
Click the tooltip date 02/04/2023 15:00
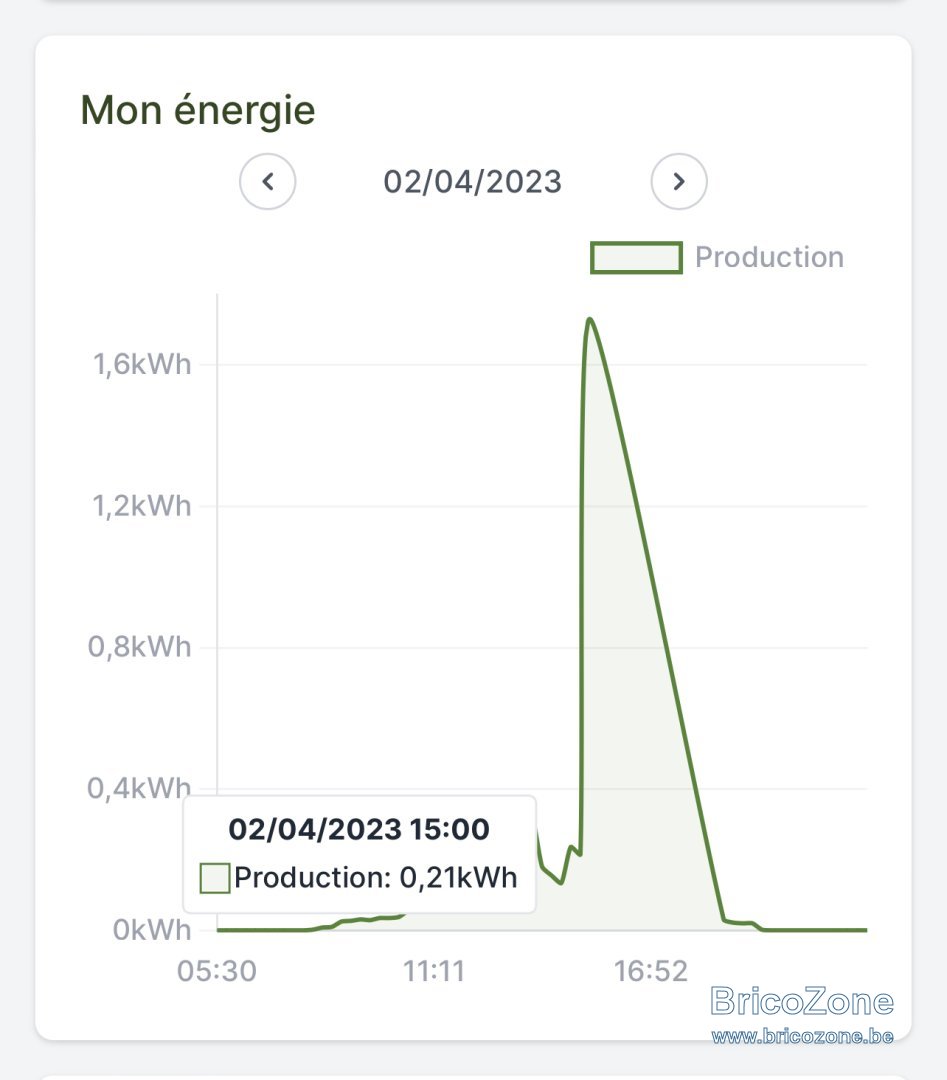tap(359, 829)
